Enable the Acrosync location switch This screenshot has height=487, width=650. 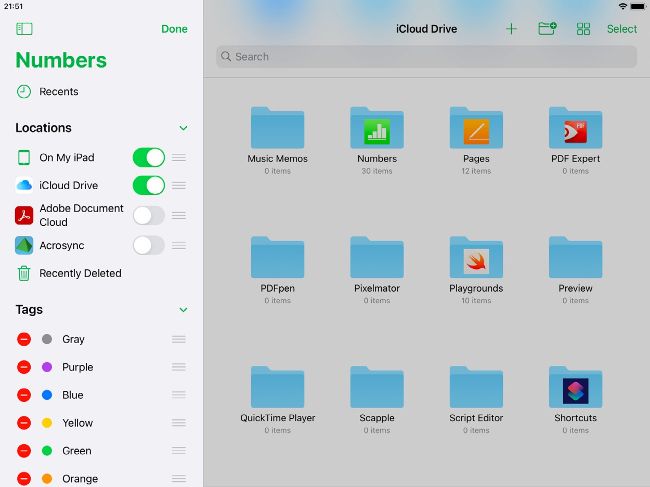(148, 245)
